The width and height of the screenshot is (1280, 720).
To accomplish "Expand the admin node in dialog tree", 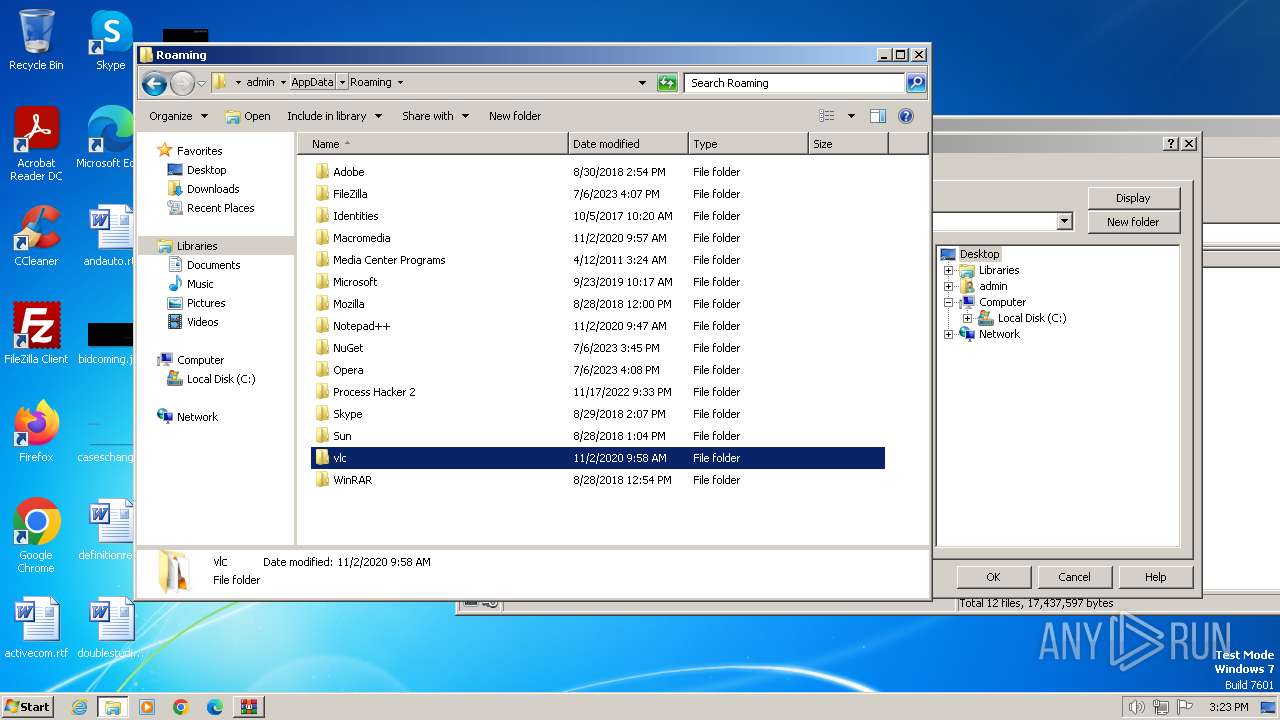I will [x=948, y=286].
